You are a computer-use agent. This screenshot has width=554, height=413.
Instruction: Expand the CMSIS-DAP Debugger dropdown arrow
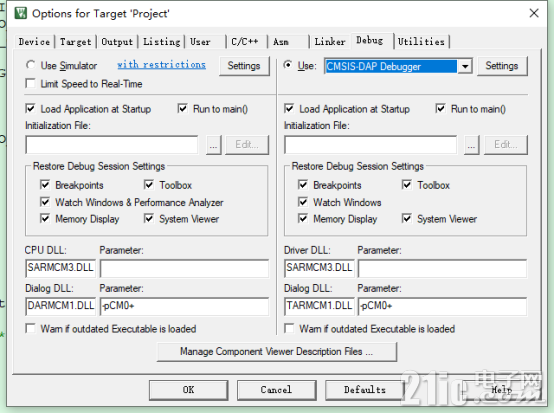point(465,66)
